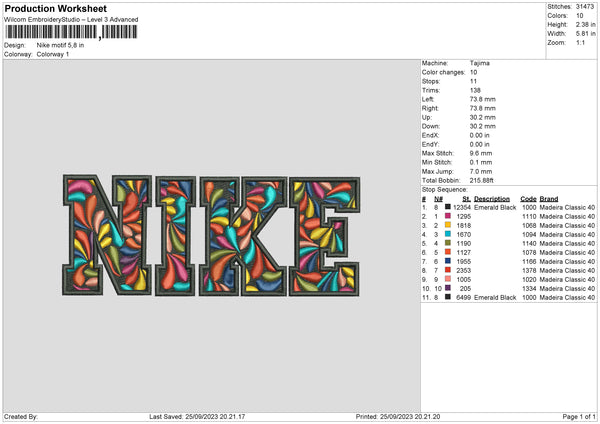
Task: Click the Width value 5.81 in
Action: (585, 34)
